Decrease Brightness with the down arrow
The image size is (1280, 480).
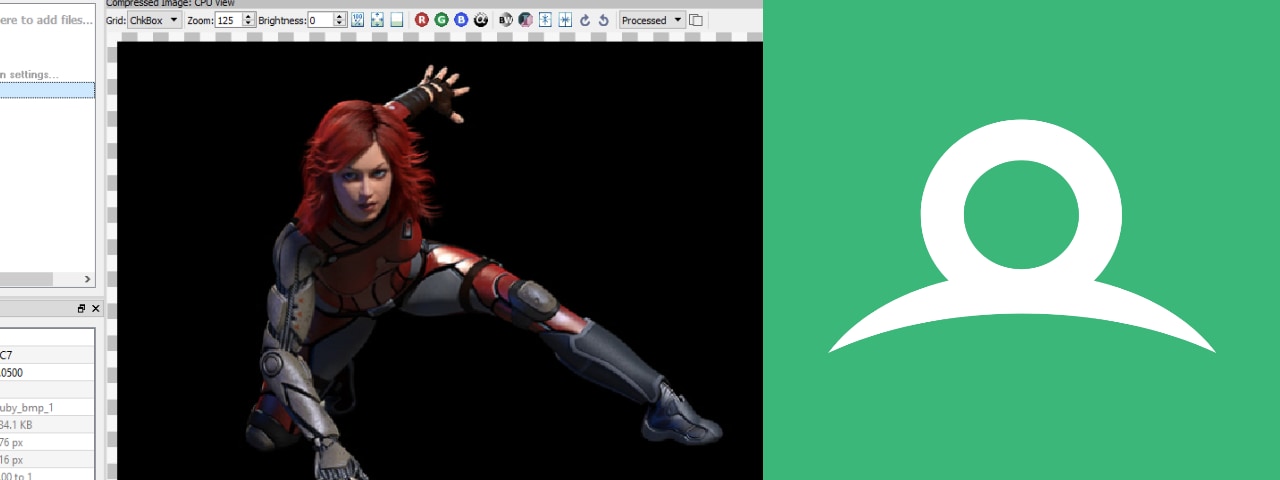click(x=340, y=24)
